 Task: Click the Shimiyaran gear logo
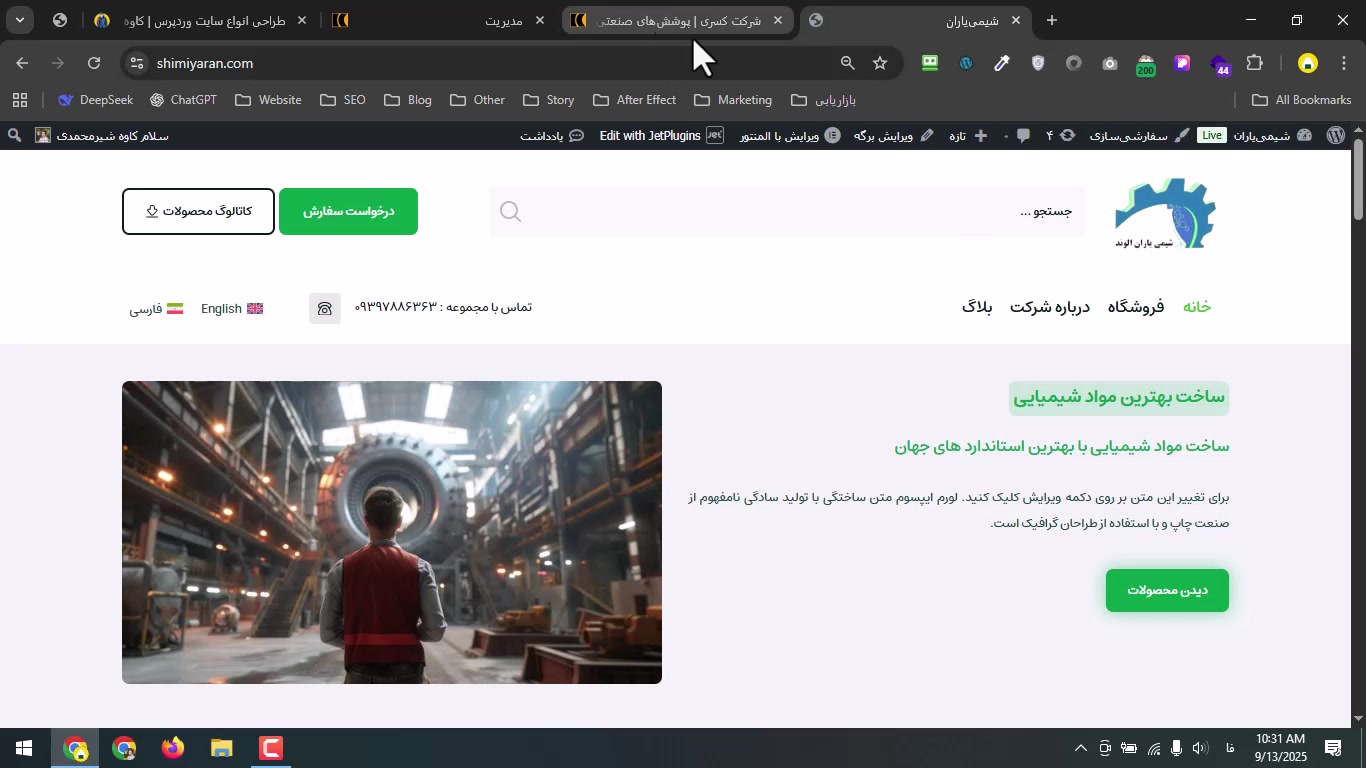[x=1165, y=213]
